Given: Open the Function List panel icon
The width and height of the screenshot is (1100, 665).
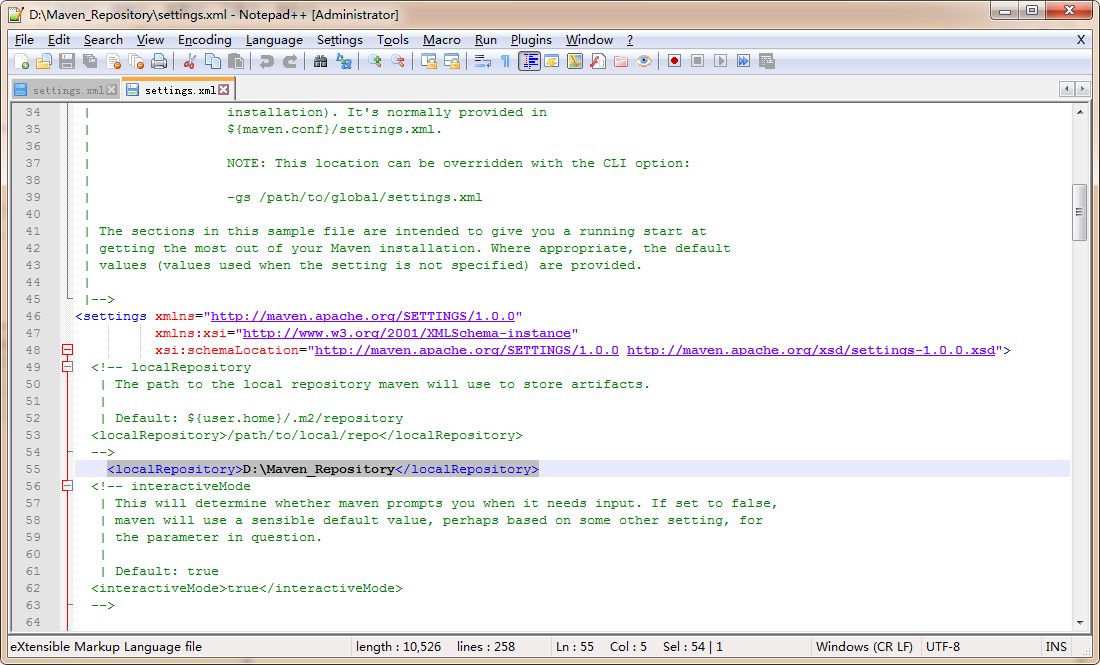Looking at the screenshot, I should tap(598, 62).
